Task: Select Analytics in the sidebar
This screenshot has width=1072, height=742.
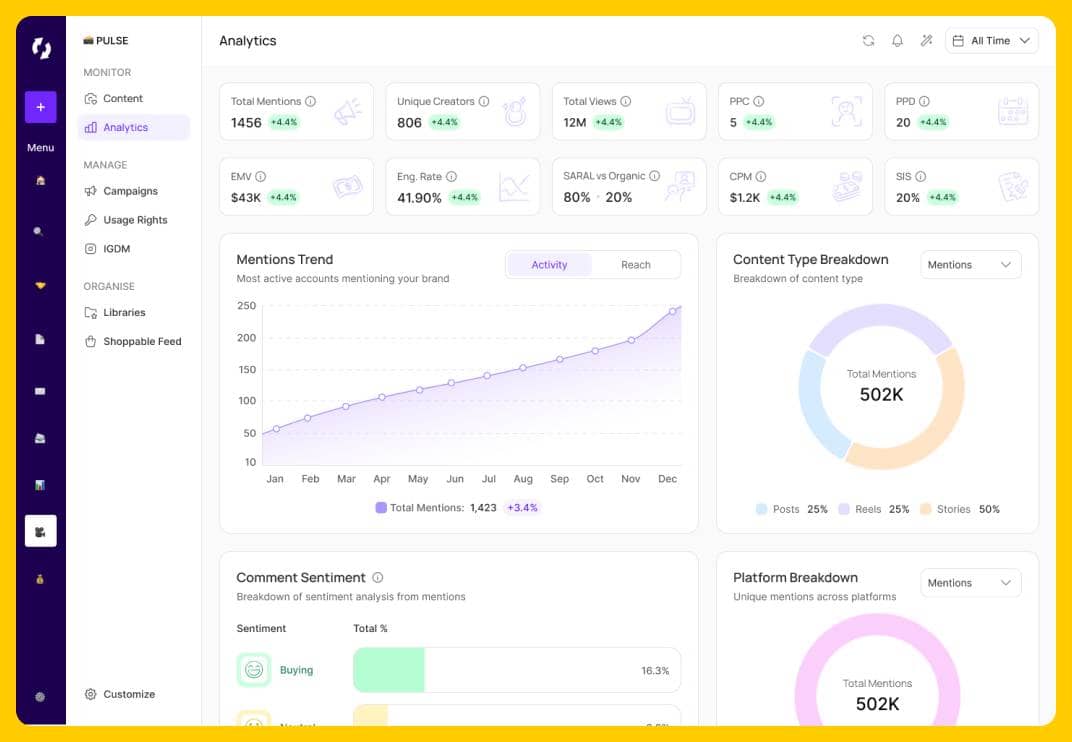Action: (133, 127)
